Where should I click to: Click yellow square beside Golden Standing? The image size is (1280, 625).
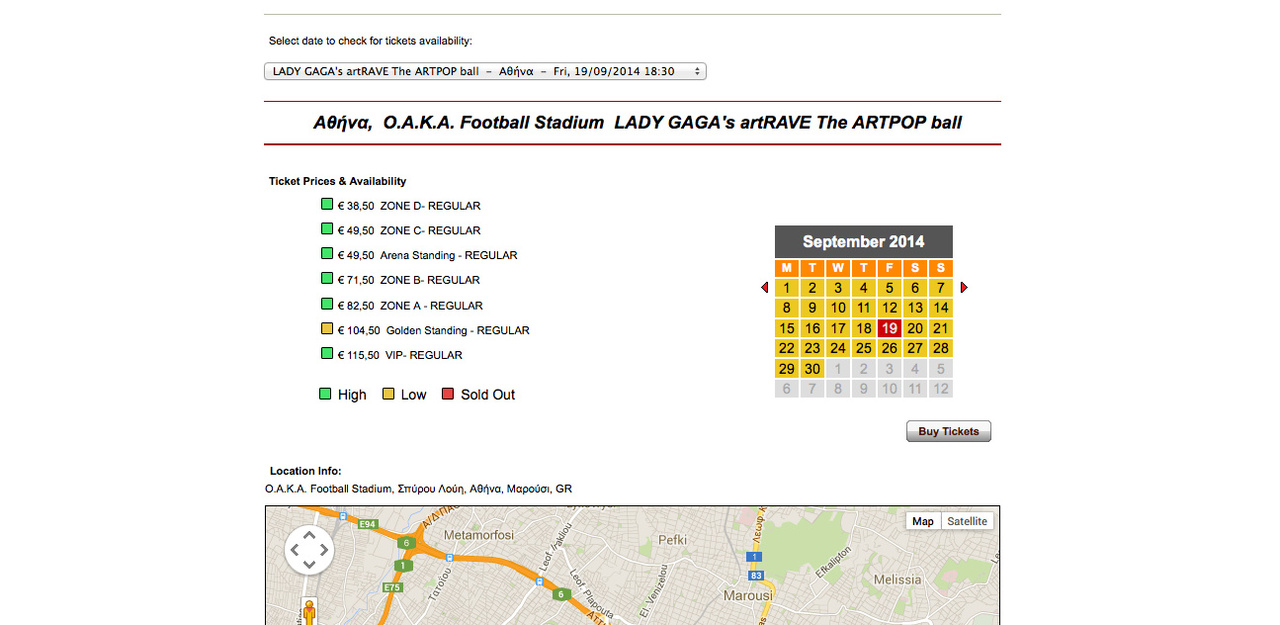pos(327,329)
